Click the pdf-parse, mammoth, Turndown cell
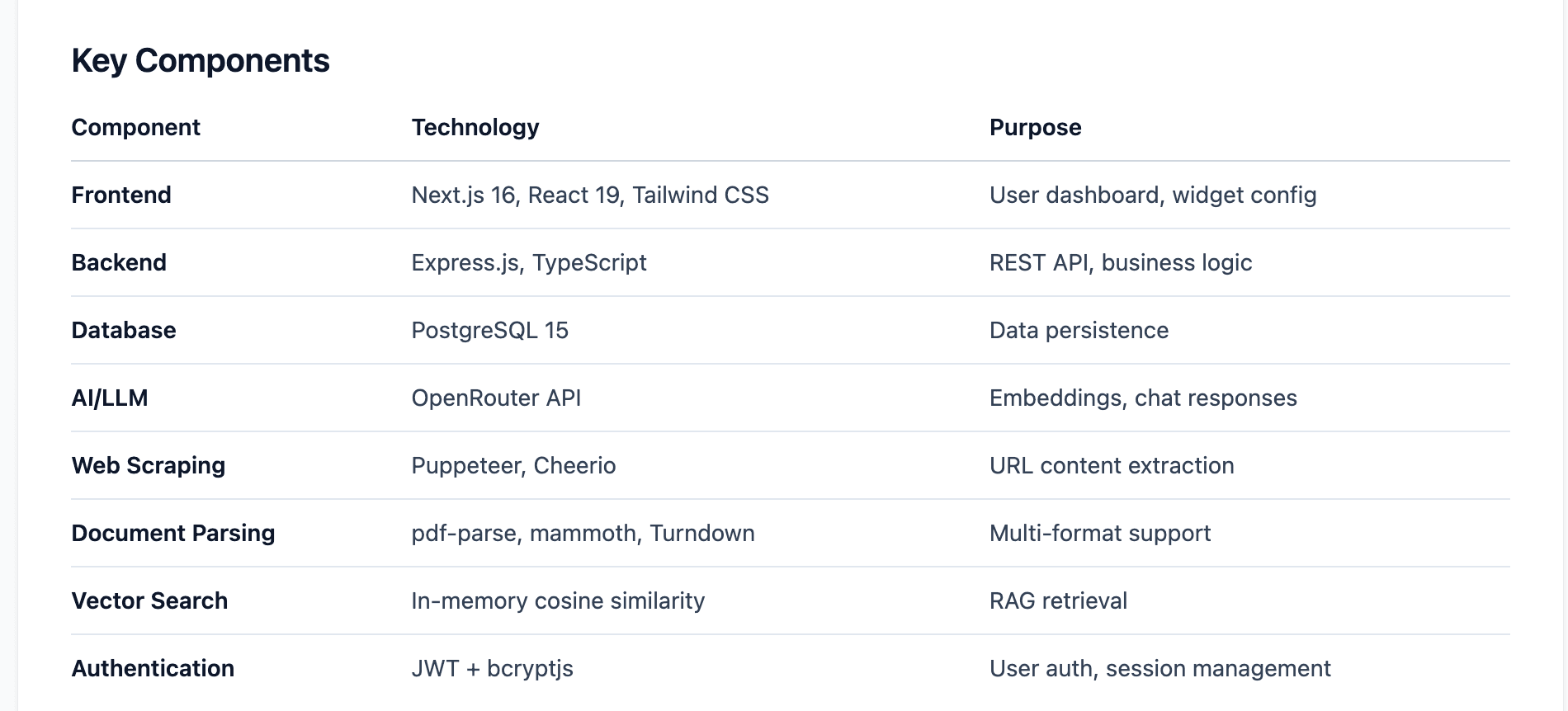 [583, 533]
